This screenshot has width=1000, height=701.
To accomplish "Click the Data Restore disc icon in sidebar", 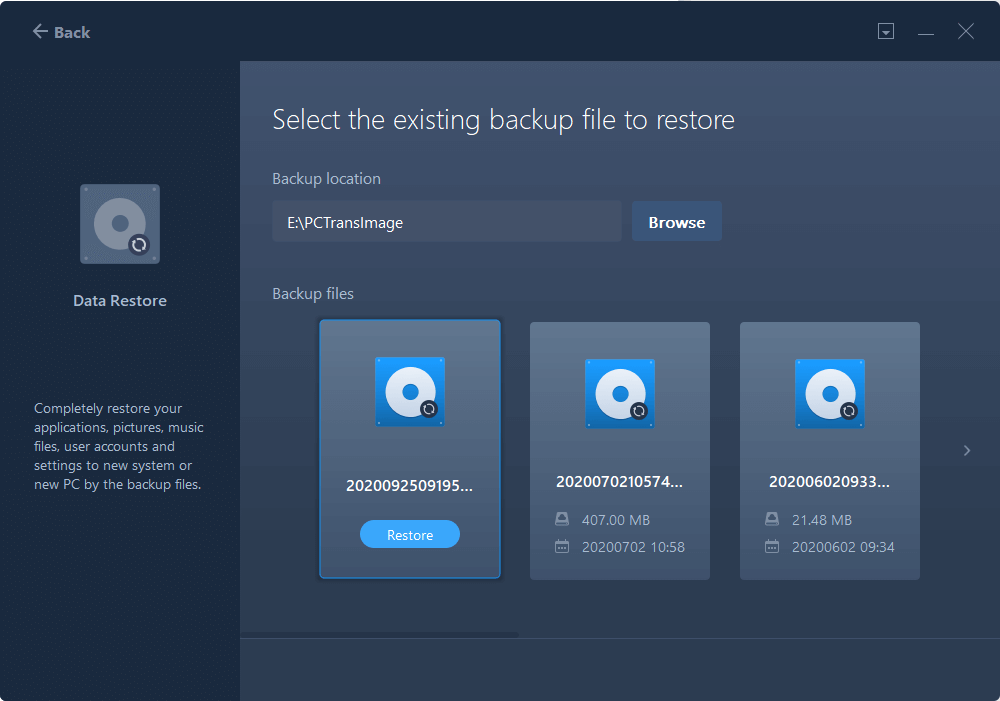I will tap(120, 224).
